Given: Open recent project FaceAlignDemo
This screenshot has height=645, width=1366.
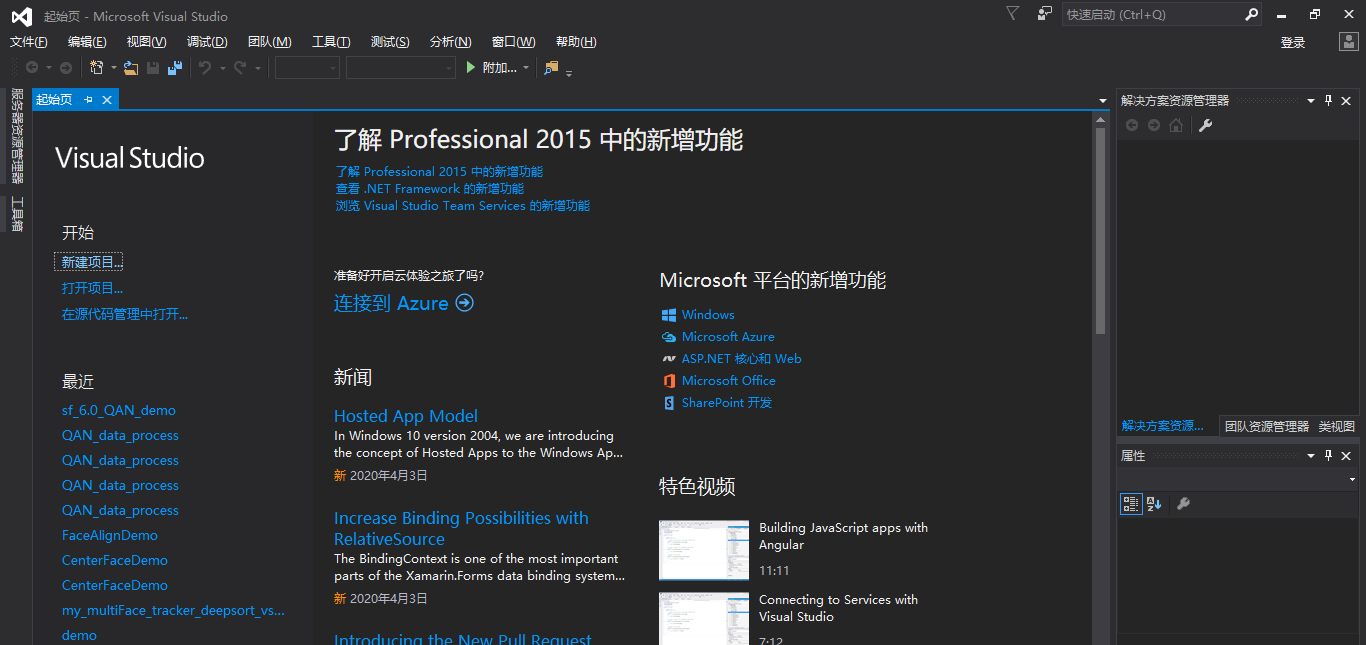Looking at the screenshot, I should (x=110, y=535).
